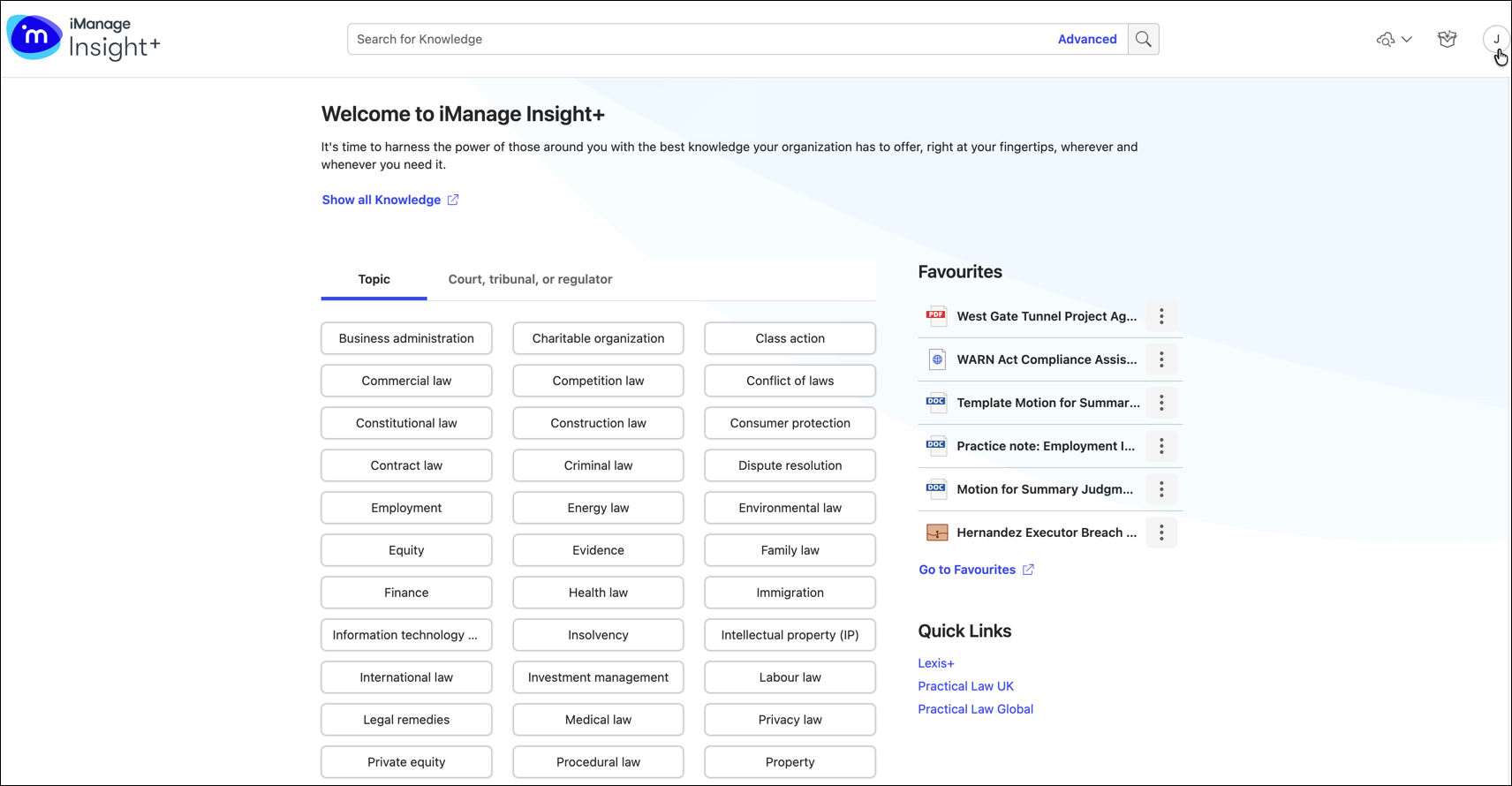Open kebab menu for West Gate Tunnel Project

(x=1161, y=316)
